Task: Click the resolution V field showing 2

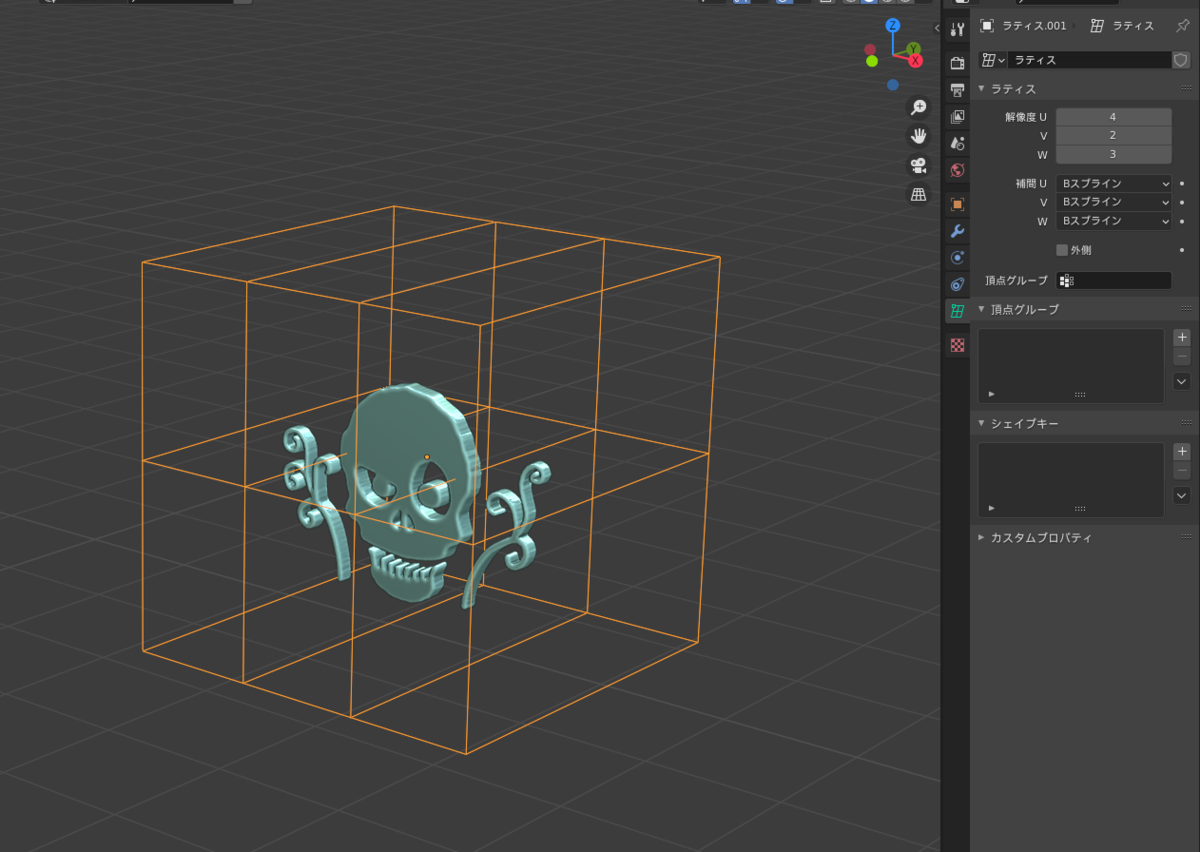Action: tap(1113, 135)
